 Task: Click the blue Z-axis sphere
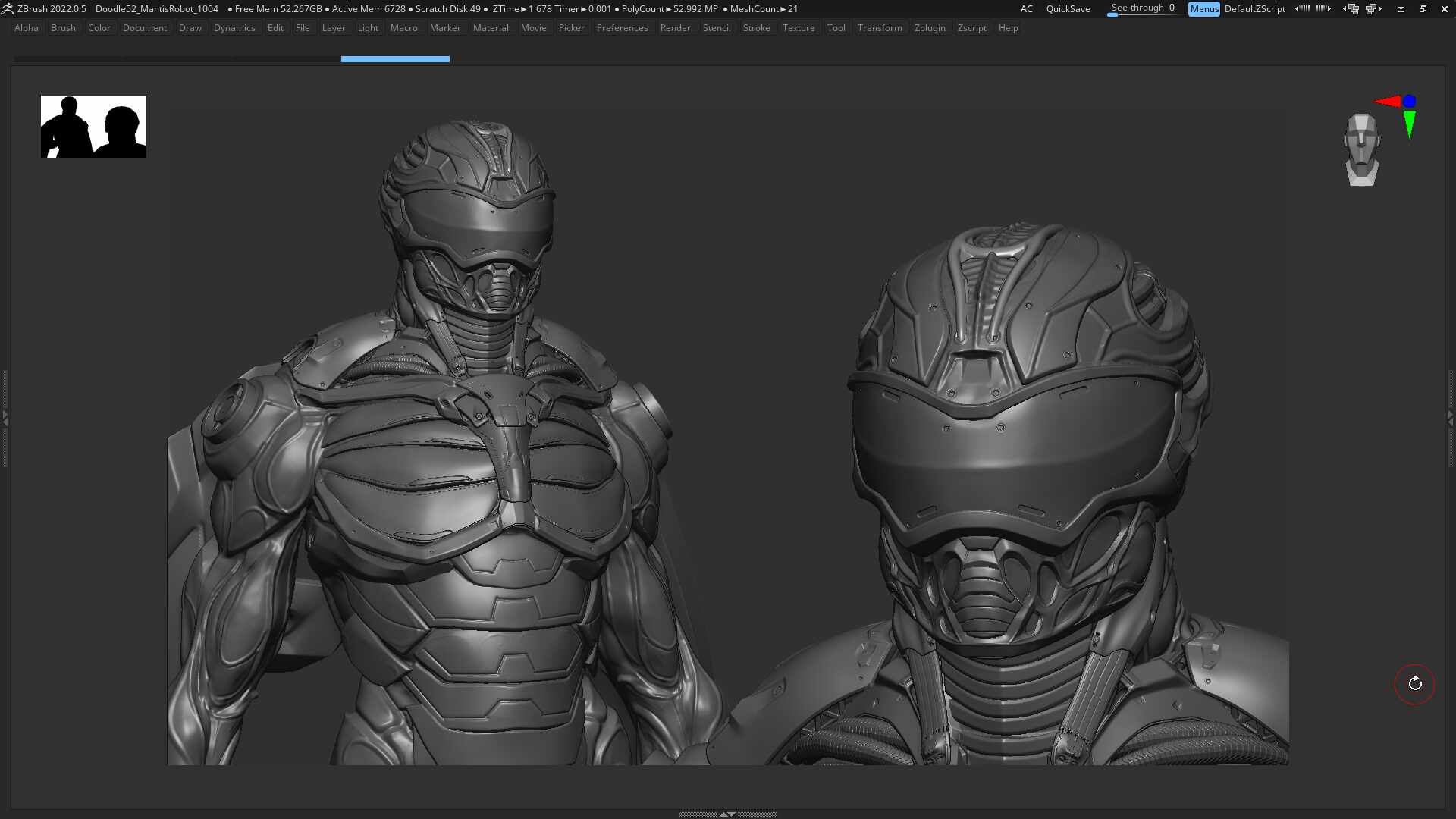[x=1410, y=101]
